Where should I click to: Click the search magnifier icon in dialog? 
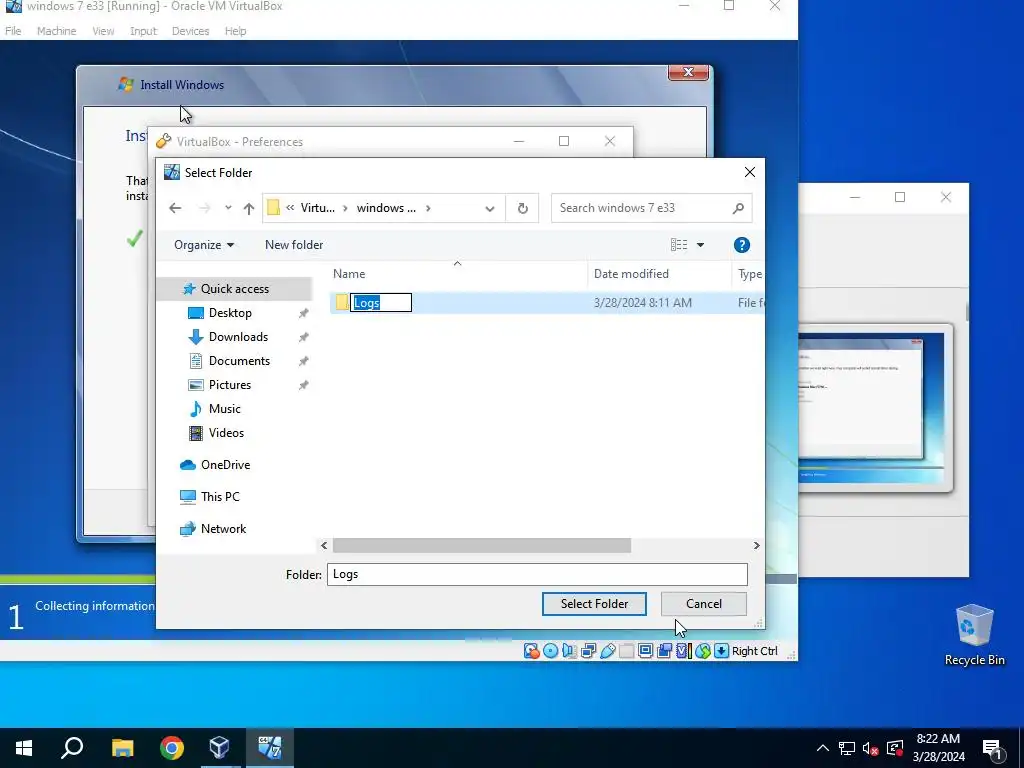[738, 208]
